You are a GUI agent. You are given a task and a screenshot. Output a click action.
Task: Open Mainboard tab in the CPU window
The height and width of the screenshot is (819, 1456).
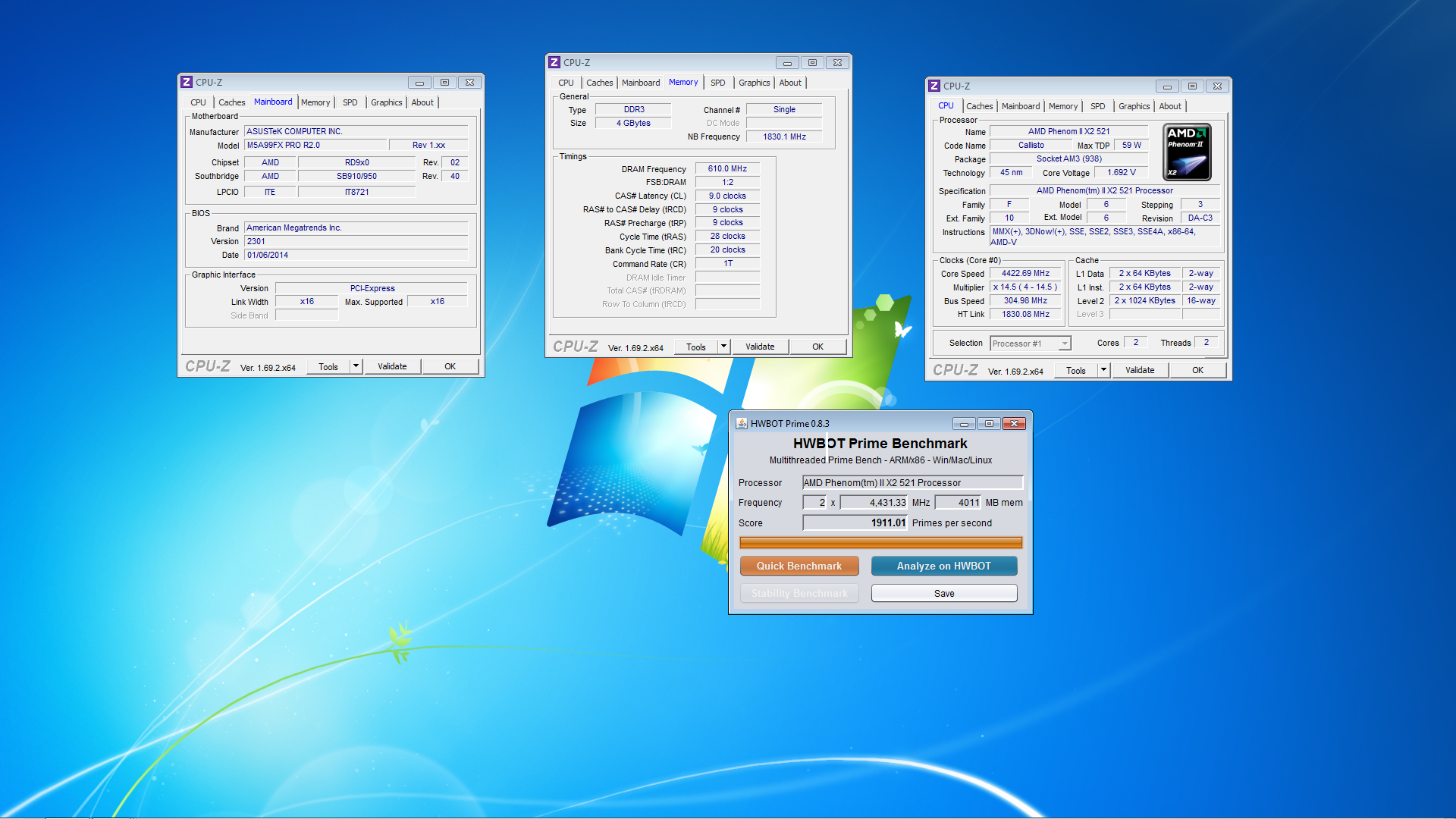pyautogui.click(x=1021, y=106)
